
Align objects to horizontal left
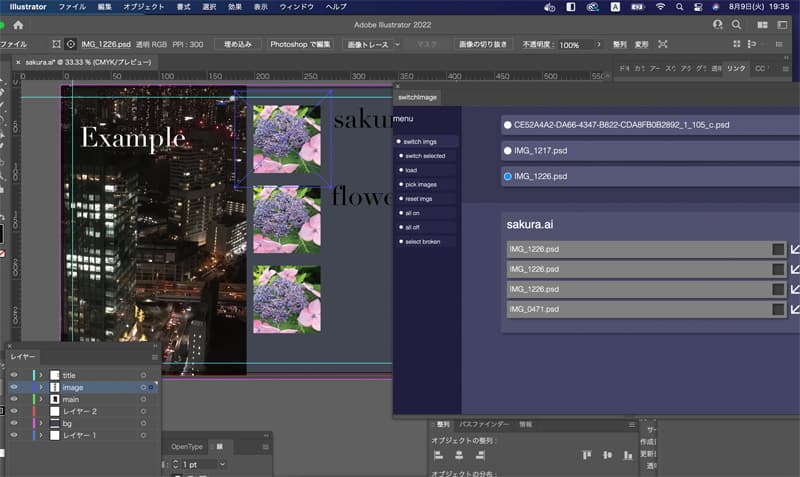click(x=438, y=455)
